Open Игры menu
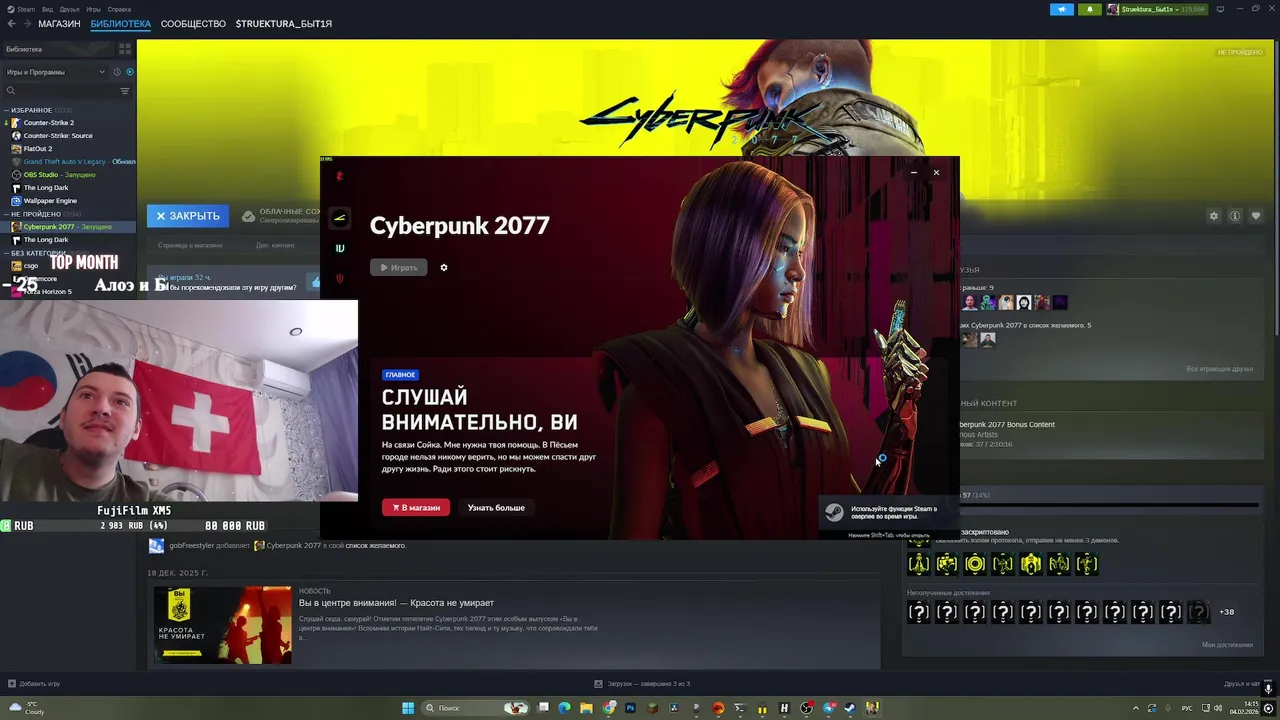This screenshot has width=1280, height=720. 93,9
